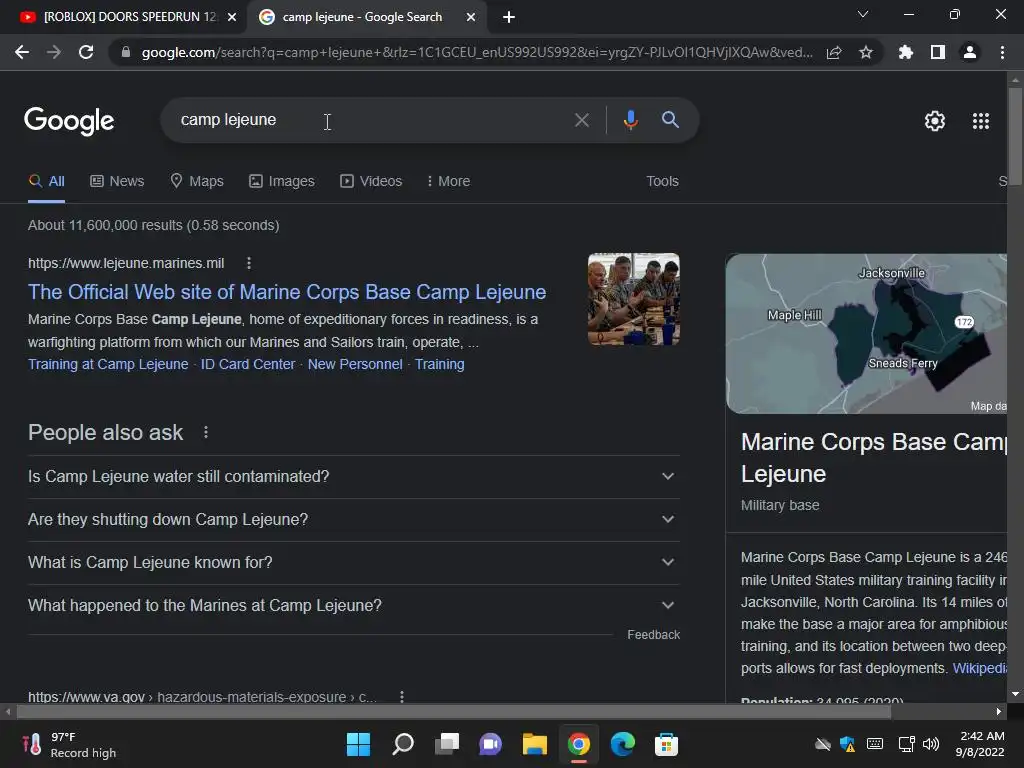1024x768 pixels.
Task: Close the camp lejeune Google Search tab
Action: coord(471,17)
